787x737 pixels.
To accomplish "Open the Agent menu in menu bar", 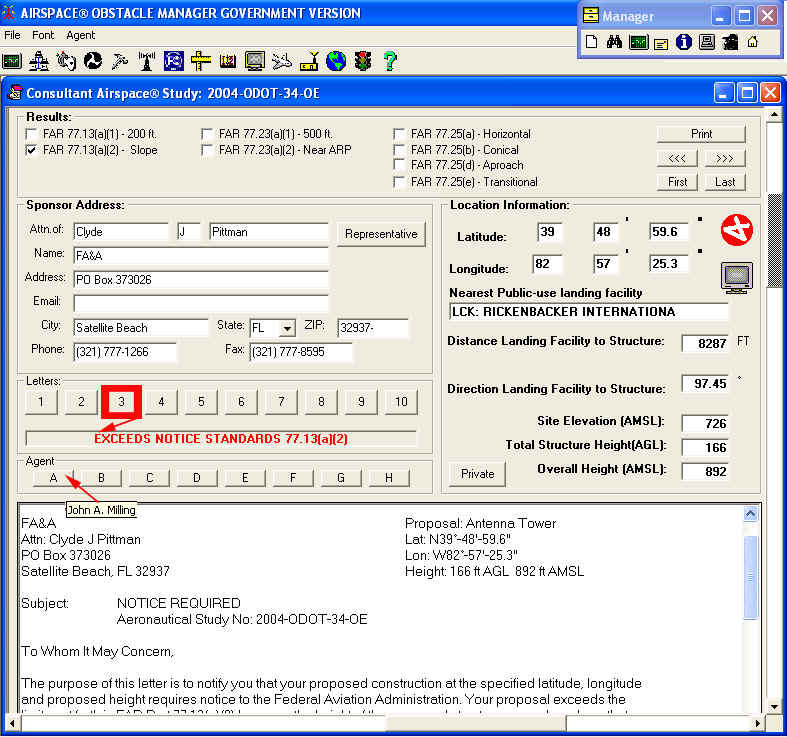I will point(81,35).
